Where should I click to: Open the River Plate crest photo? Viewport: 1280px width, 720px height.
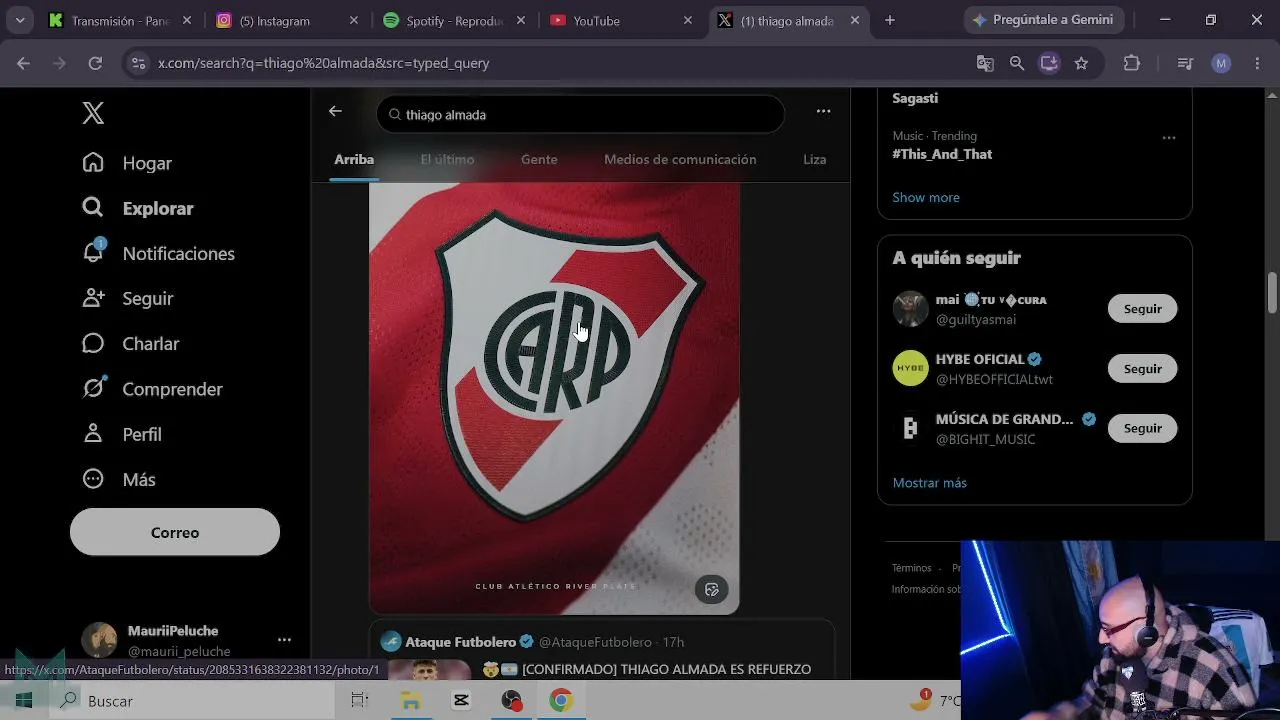tap(554, 398)
